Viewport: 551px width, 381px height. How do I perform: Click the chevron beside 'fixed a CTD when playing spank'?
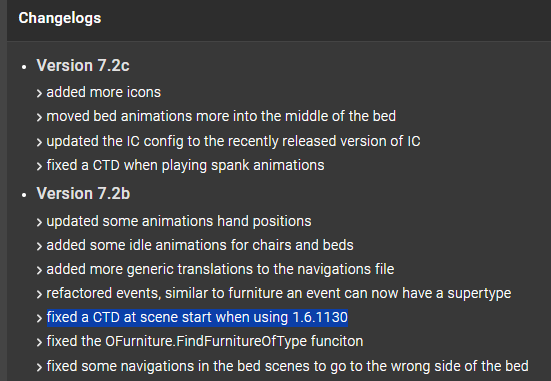(39, 166)
